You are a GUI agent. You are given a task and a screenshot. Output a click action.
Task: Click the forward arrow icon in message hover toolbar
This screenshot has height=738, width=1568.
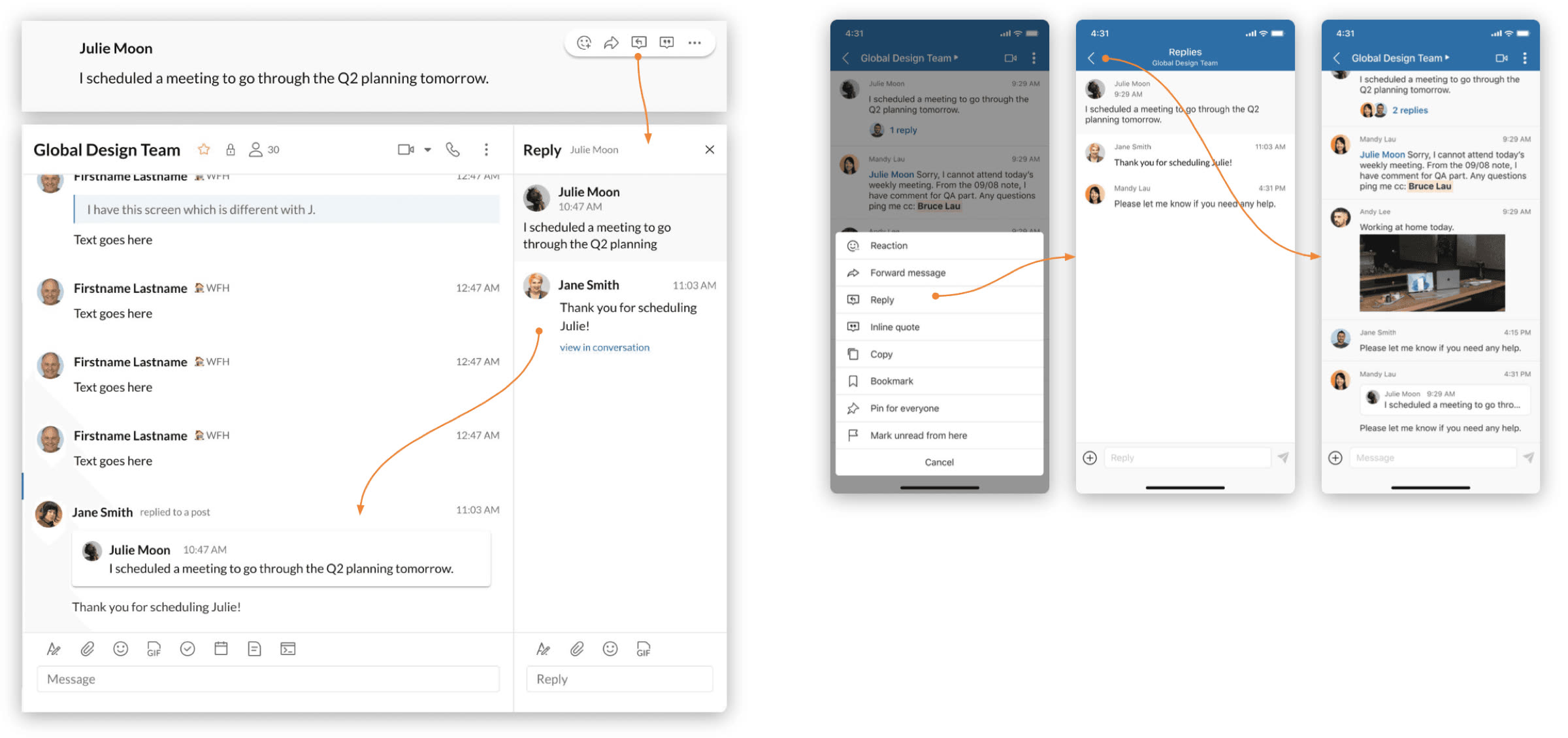(x=611, y=43)
